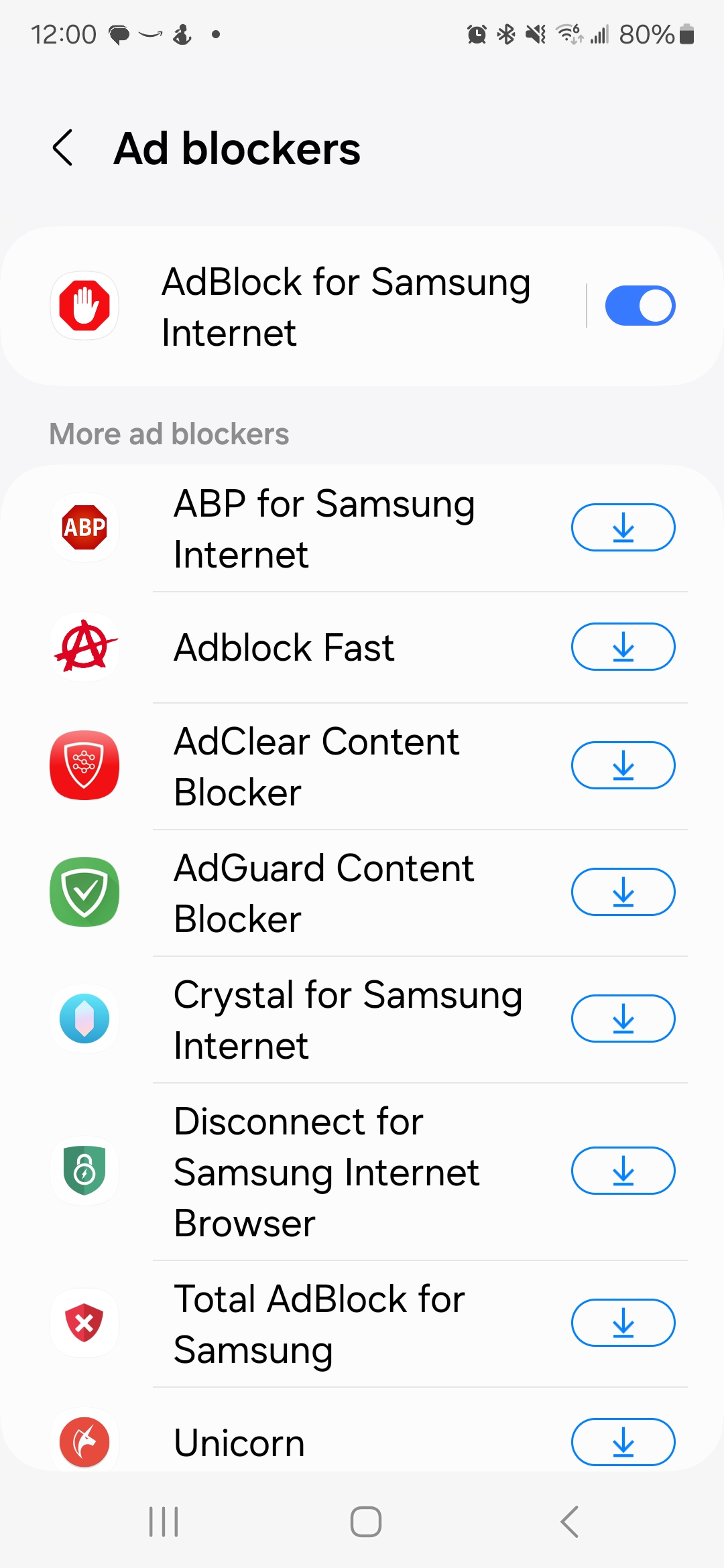
Task: Open recent apps from navigation bar
Action: point(164,1522)
